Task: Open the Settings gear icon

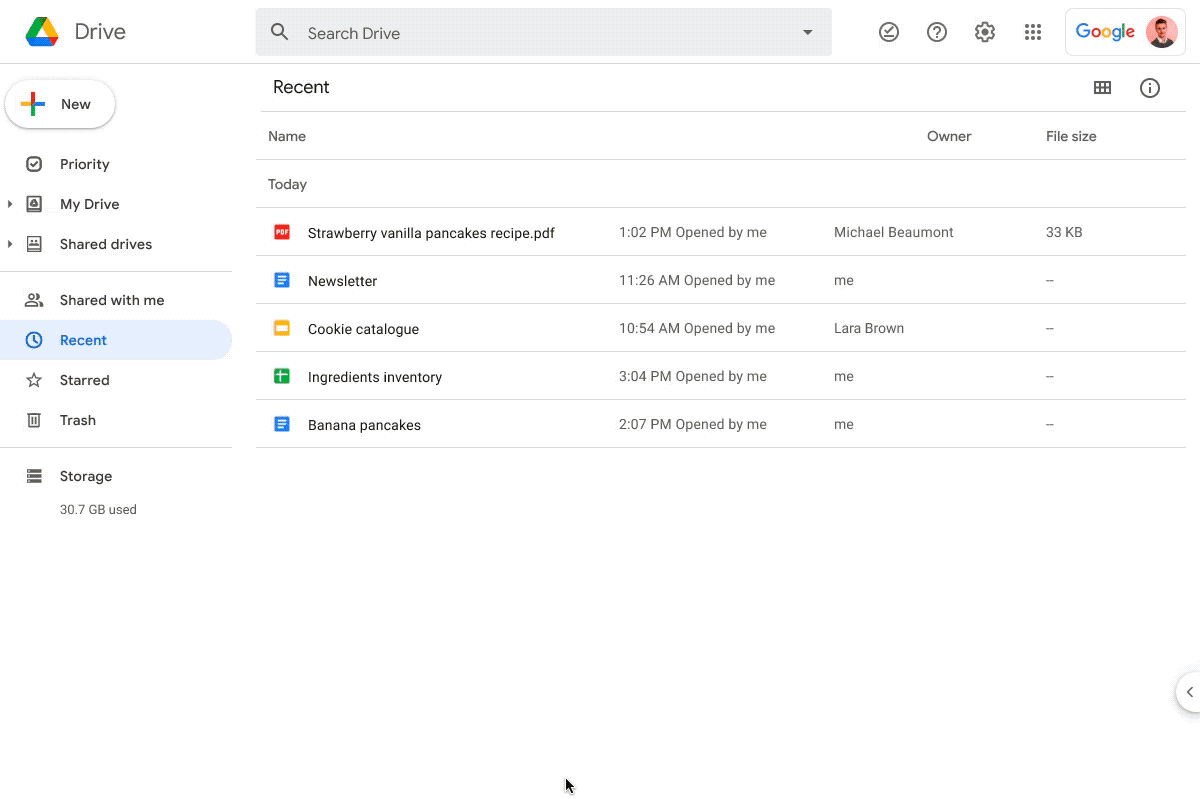Action: [985, 33]
